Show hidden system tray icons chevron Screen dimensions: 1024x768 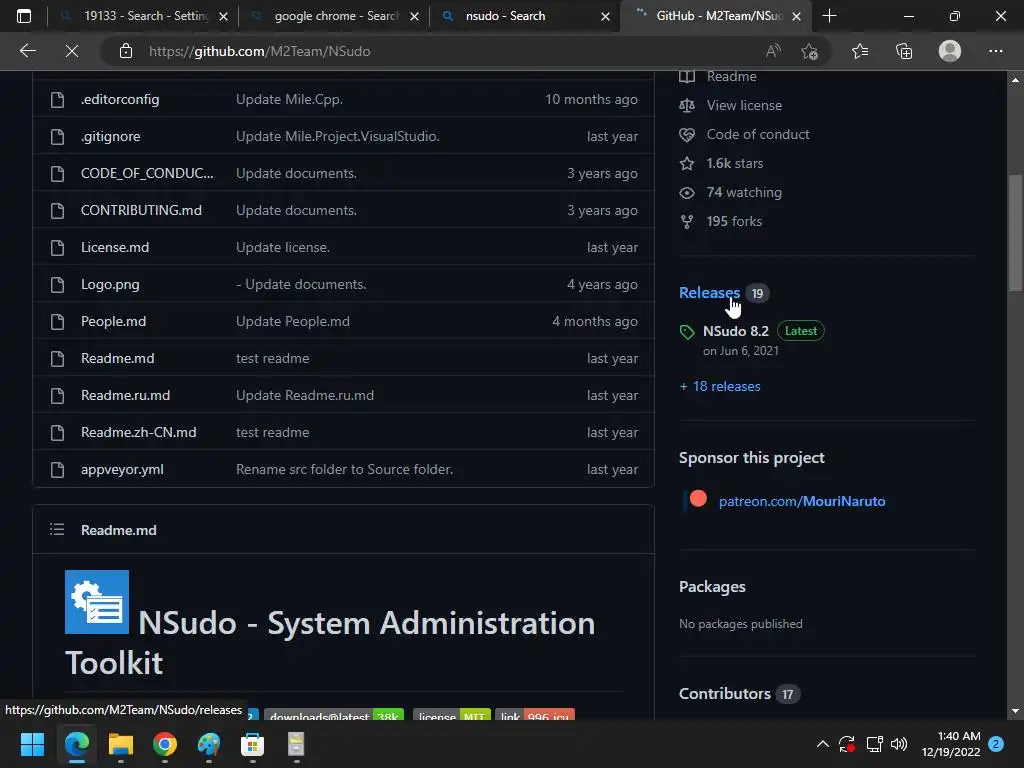[823, 744]
